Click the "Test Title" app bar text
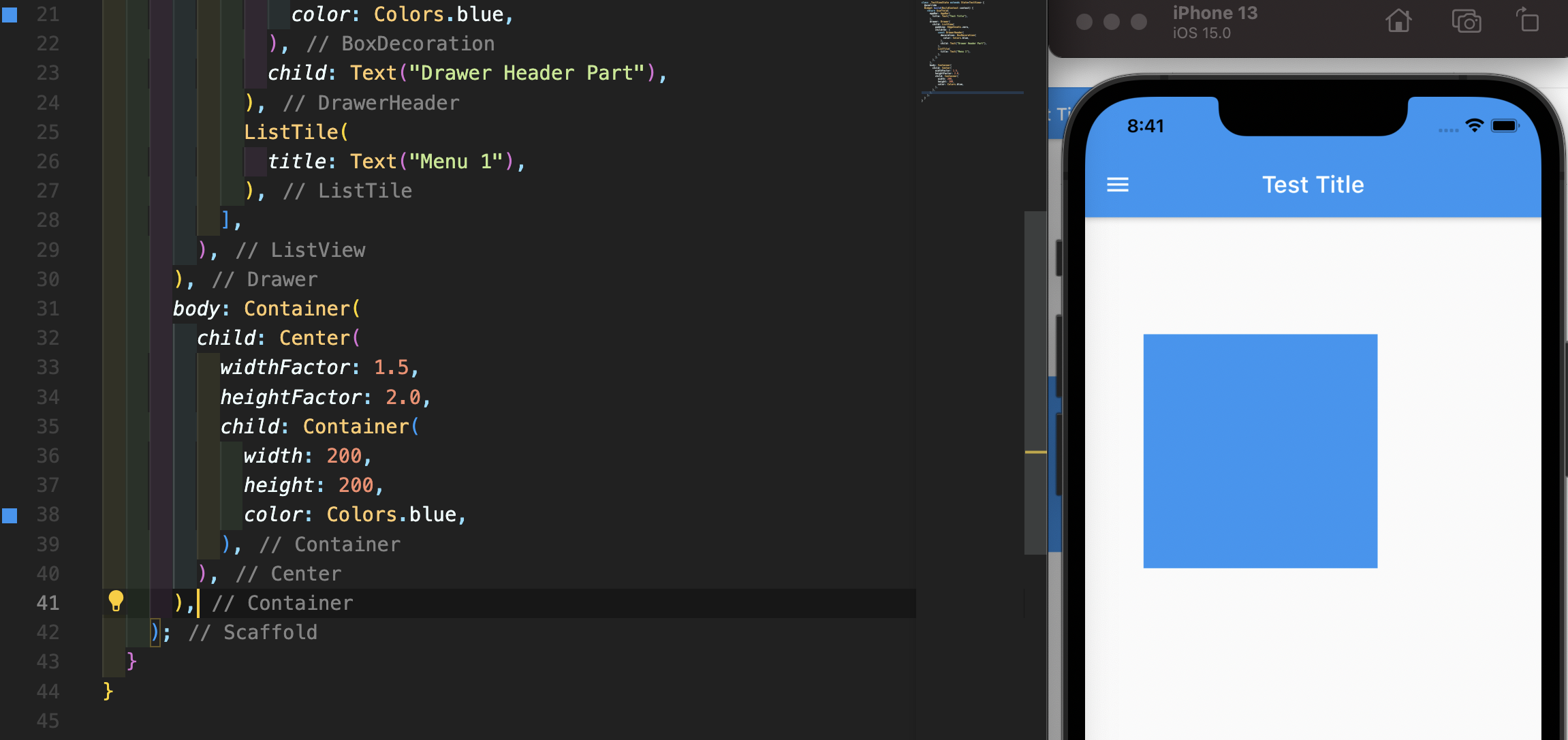Image resolution: width=1568 pixels, height=740 pixels. tap(1313, 185)
